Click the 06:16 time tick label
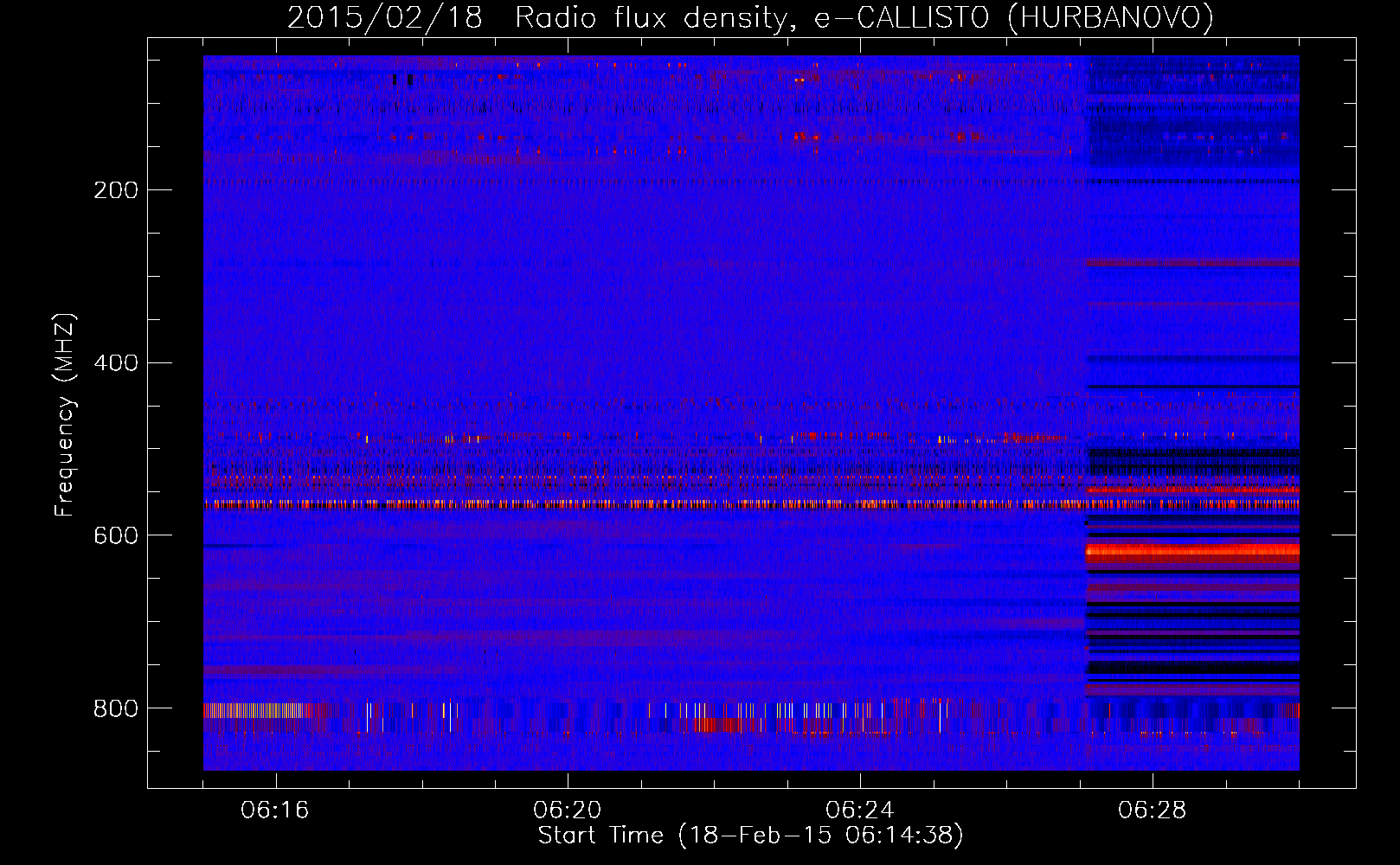Viewport: 1400px width, 865px height. (275, 811)
